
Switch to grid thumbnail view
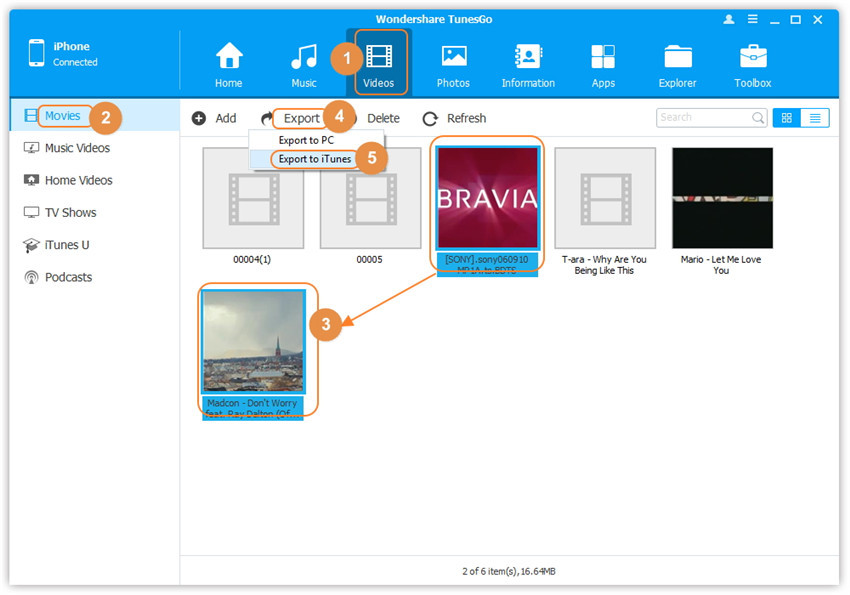[x=786, y=118]
